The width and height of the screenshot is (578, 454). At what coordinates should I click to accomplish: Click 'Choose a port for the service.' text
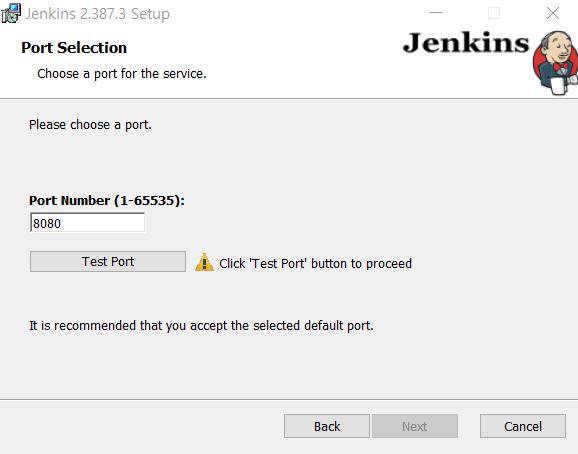point(122,74)
